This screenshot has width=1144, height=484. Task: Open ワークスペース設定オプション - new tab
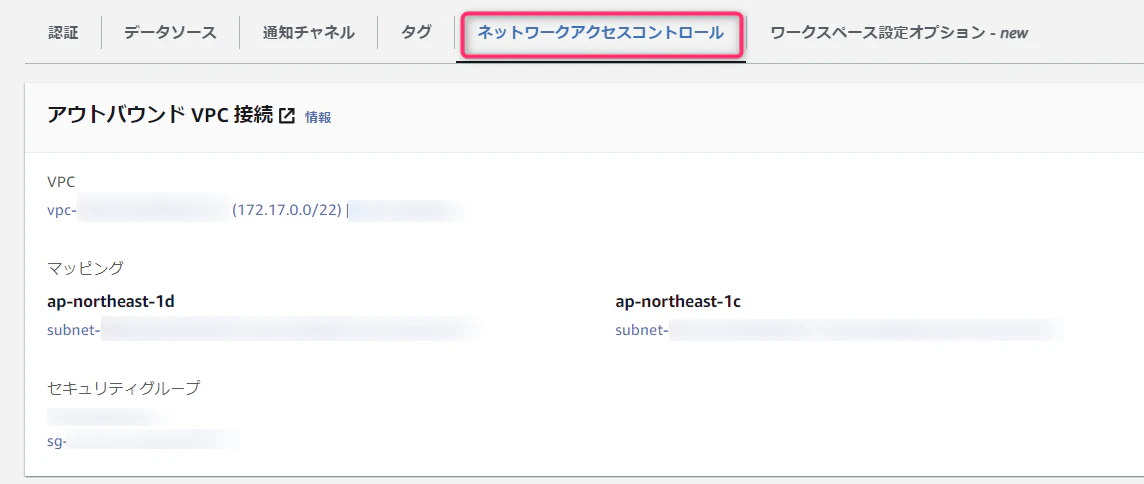pos(899,32)
